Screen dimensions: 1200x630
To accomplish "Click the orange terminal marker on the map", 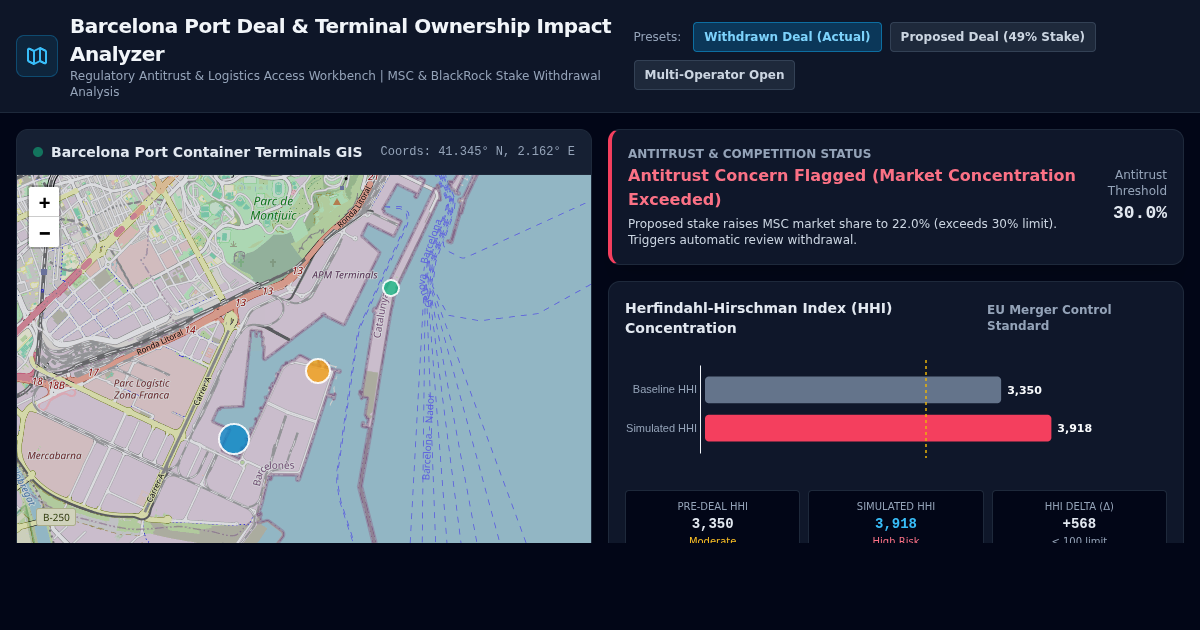I will [318, 371].
